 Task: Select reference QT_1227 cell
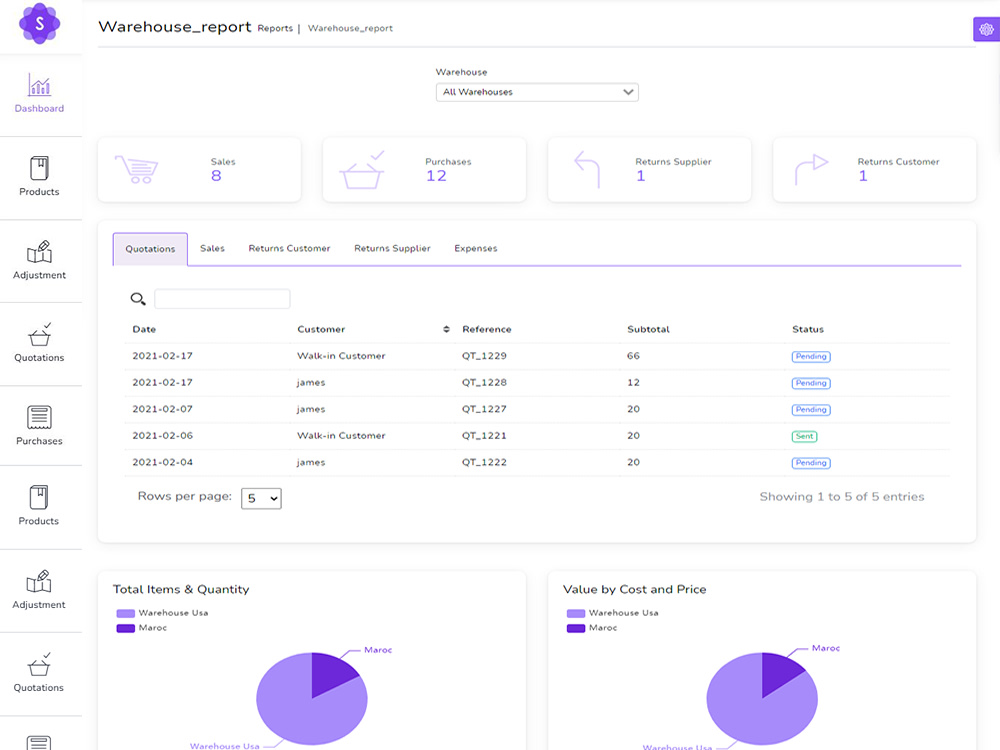(485, 409)
